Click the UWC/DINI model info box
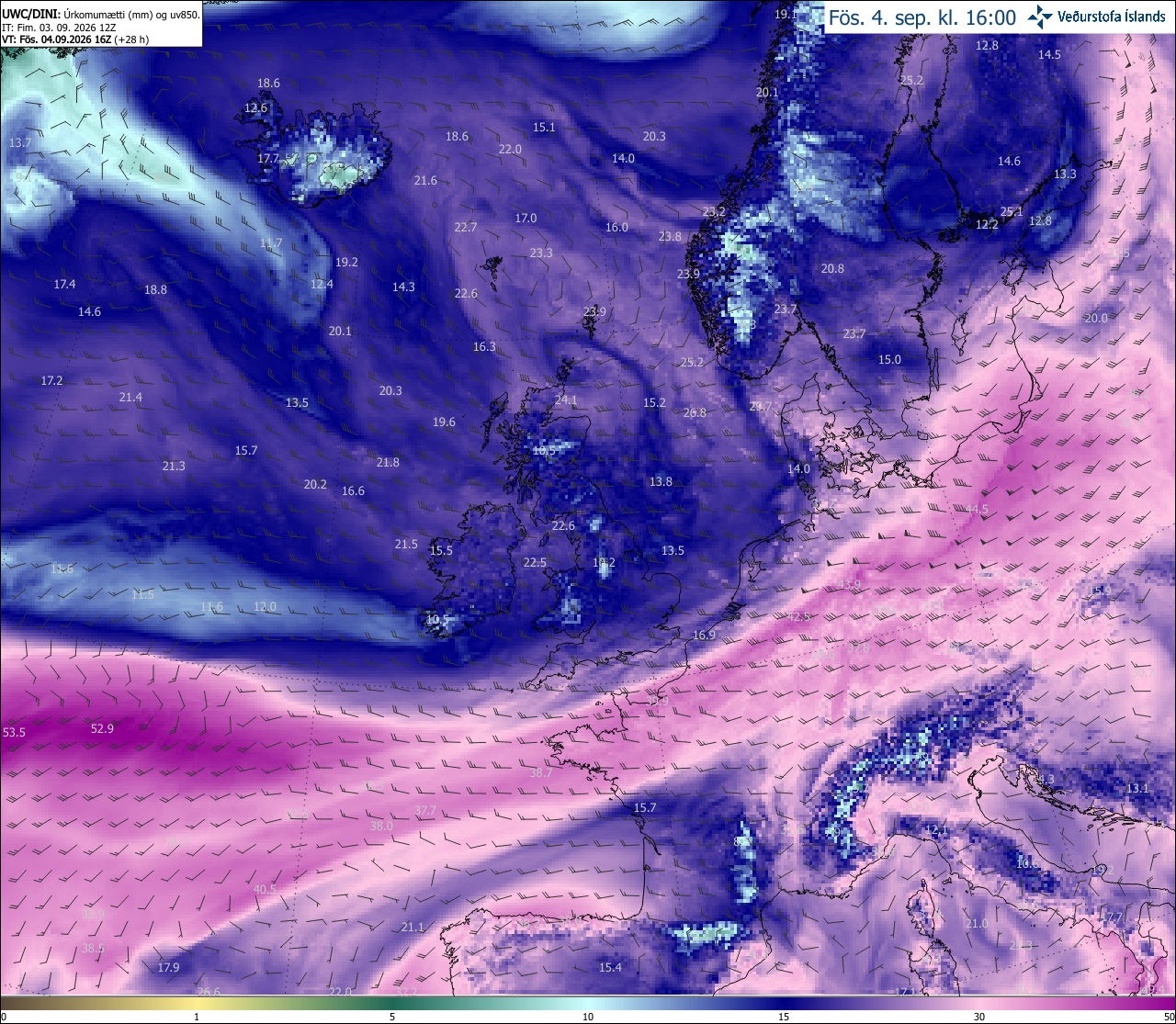1176x1024 pixels. 101,23
